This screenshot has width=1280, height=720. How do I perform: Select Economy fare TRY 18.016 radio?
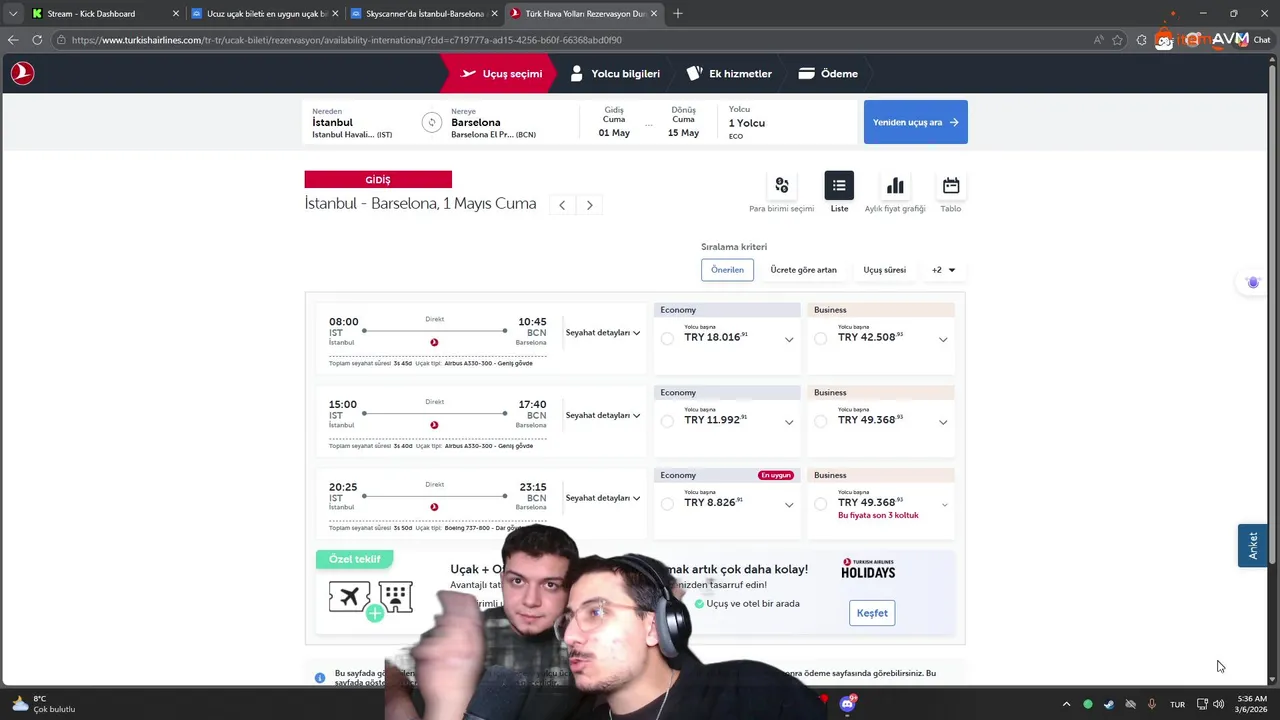[x=667, y=339]
